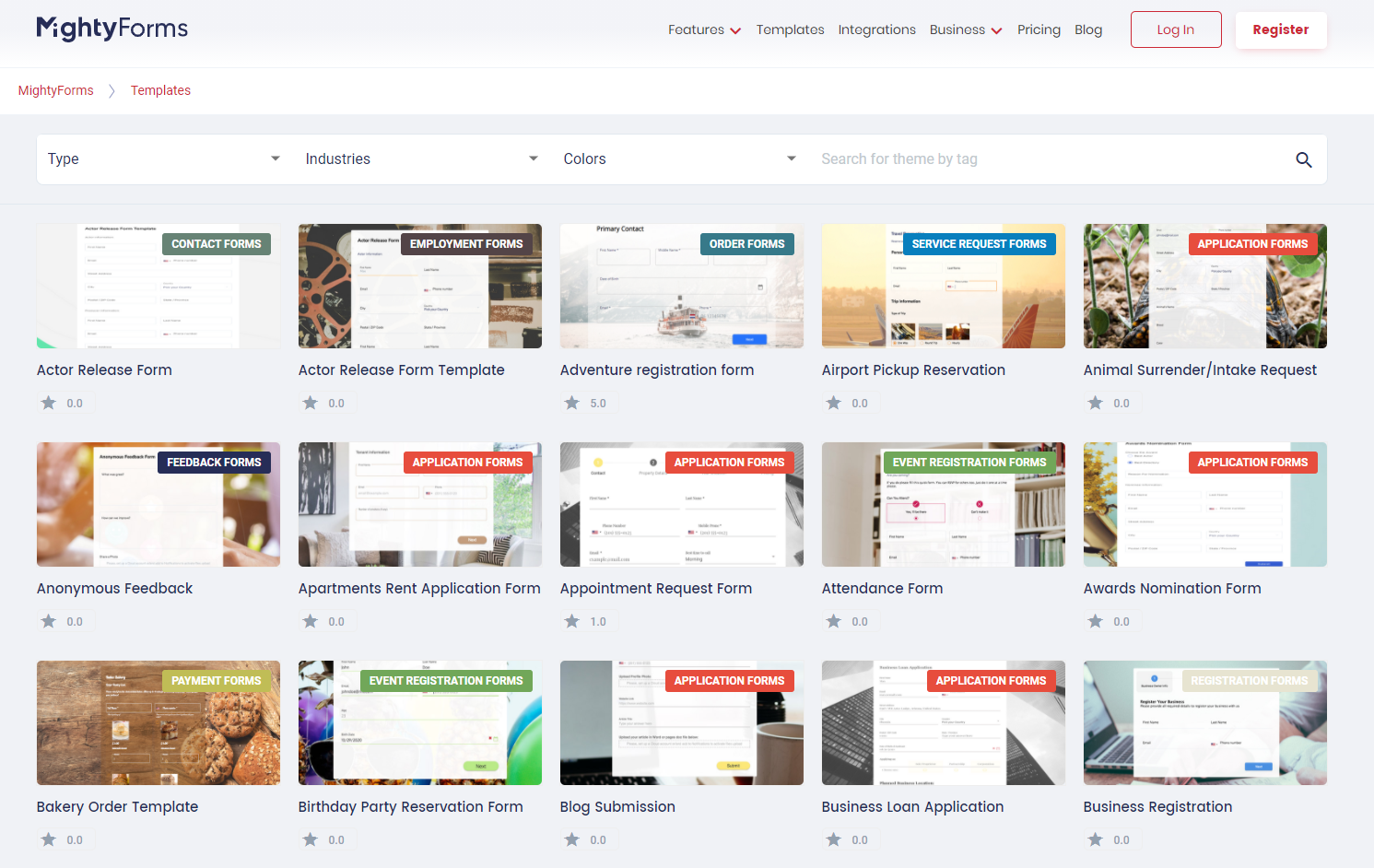Click the theme tag search field

[x=968, y=158]
